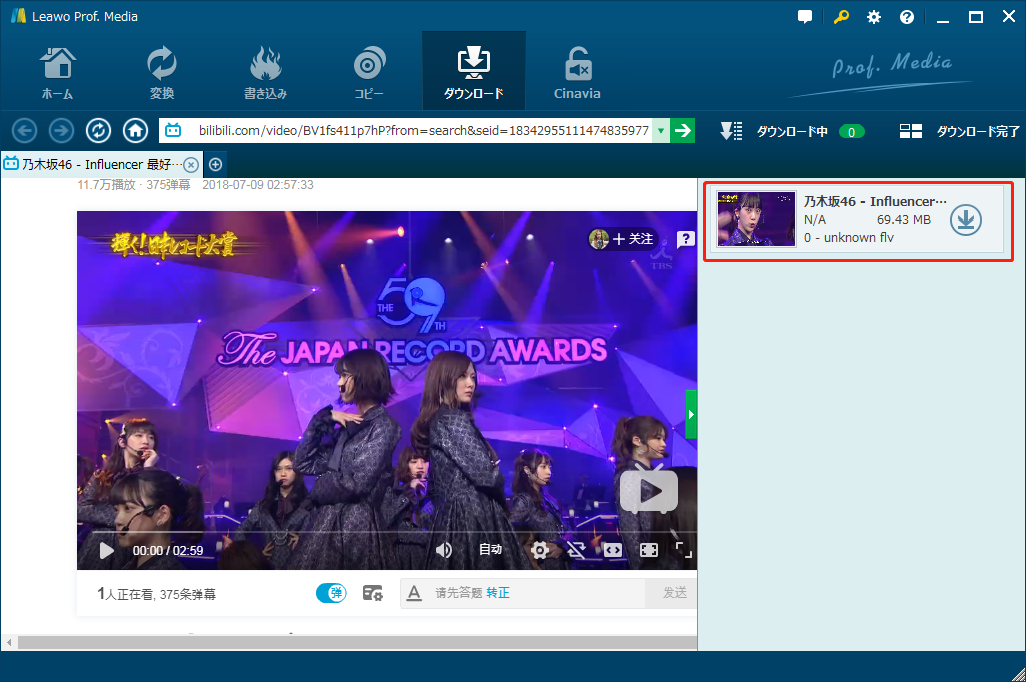1026x682 pixels.
Task: Open the ダウンロード中 downloading list
Action: tap(792, 132)
